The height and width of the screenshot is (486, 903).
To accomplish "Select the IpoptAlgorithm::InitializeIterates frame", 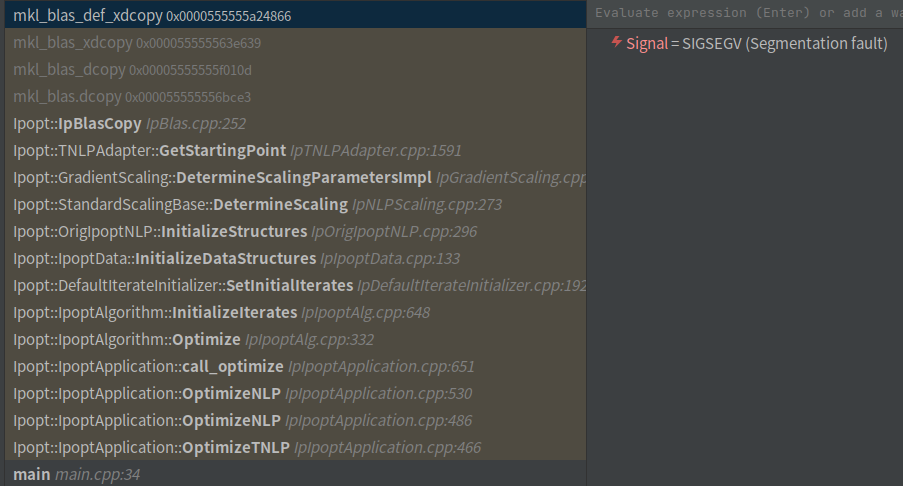I will (x=221, y=313).
